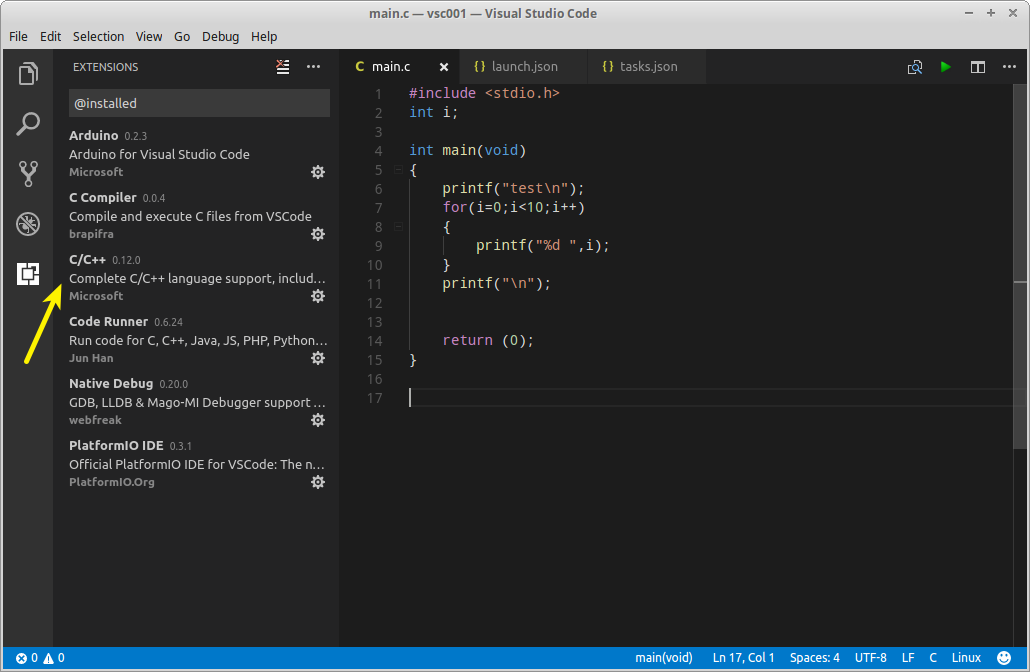This screenshot has height=672, width=1030.
Task: Click the errors count in status bar
Action: (x=27, y=658)
